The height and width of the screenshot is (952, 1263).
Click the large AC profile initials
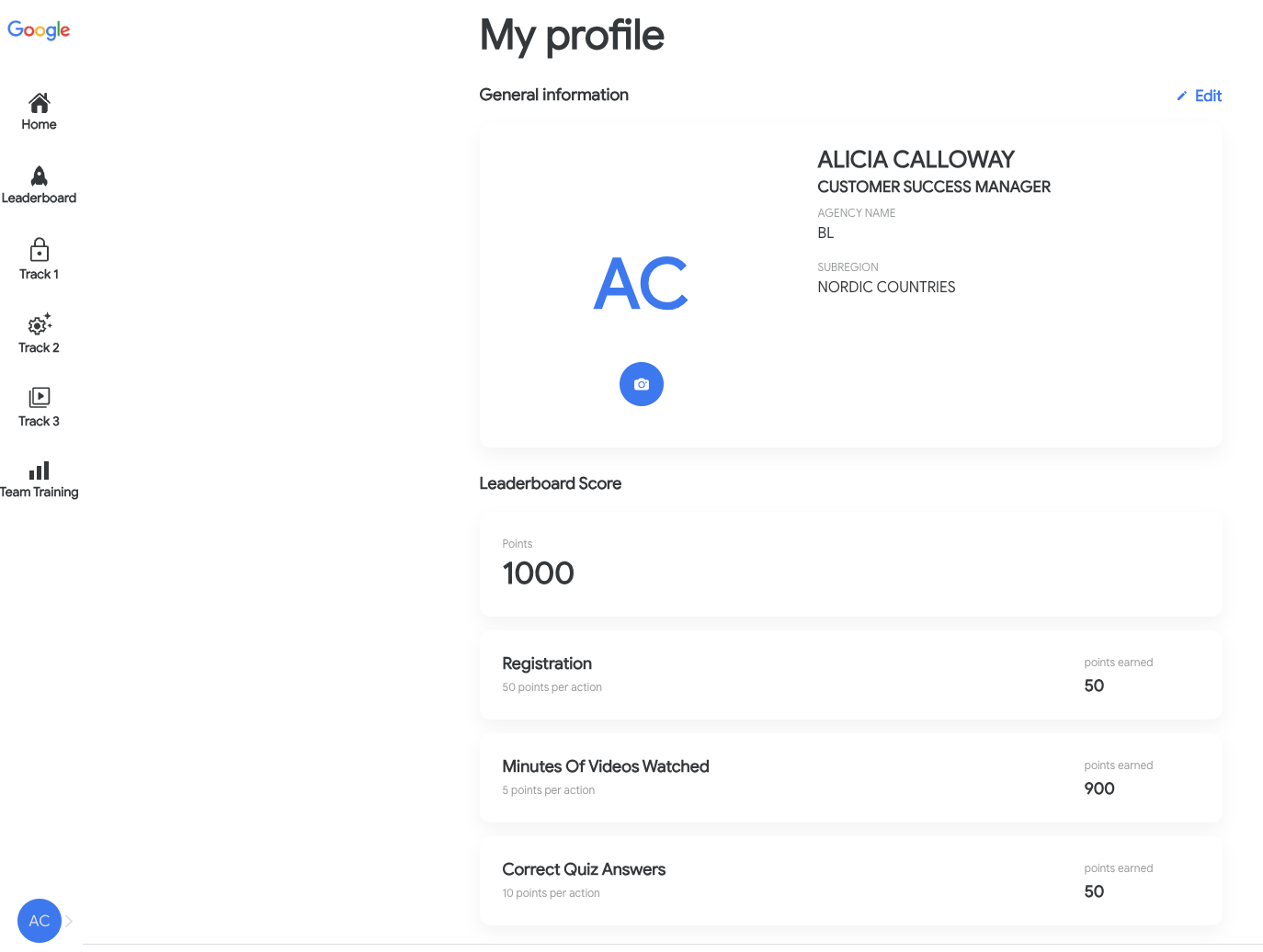tap(641, 284)
